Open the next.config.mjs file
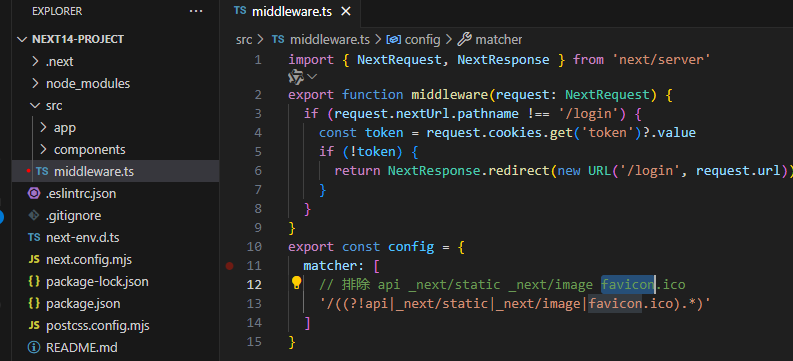 click(x=89, y=260)
